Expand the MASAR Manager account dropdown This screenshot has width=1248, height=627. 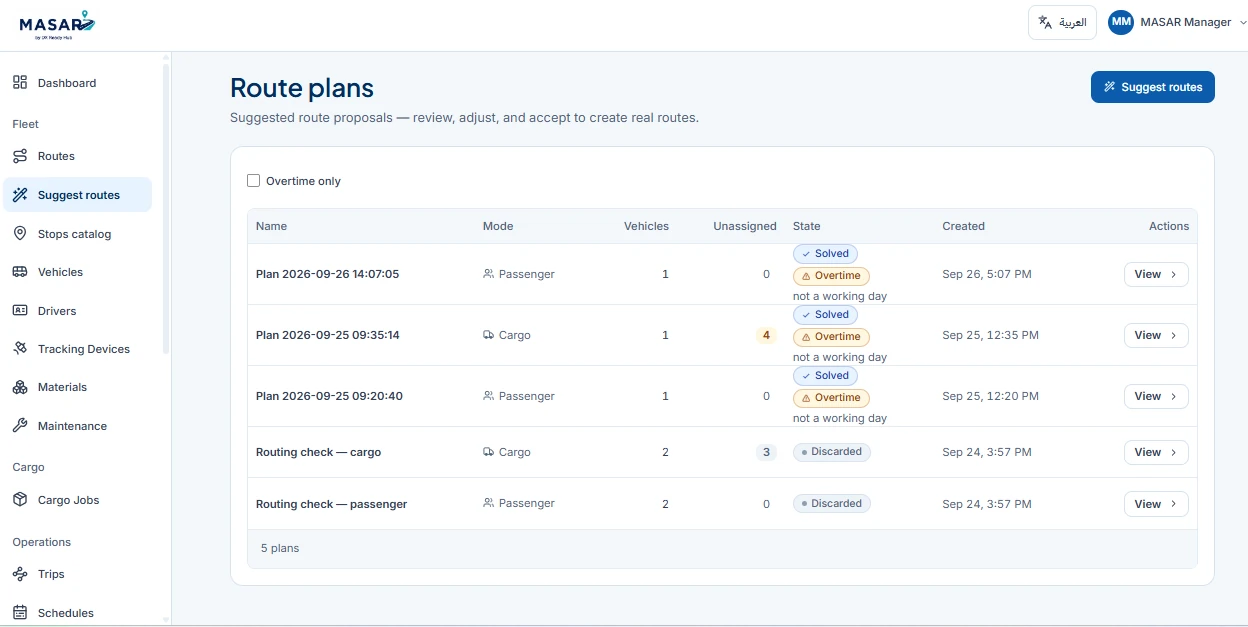point(1179,22)
